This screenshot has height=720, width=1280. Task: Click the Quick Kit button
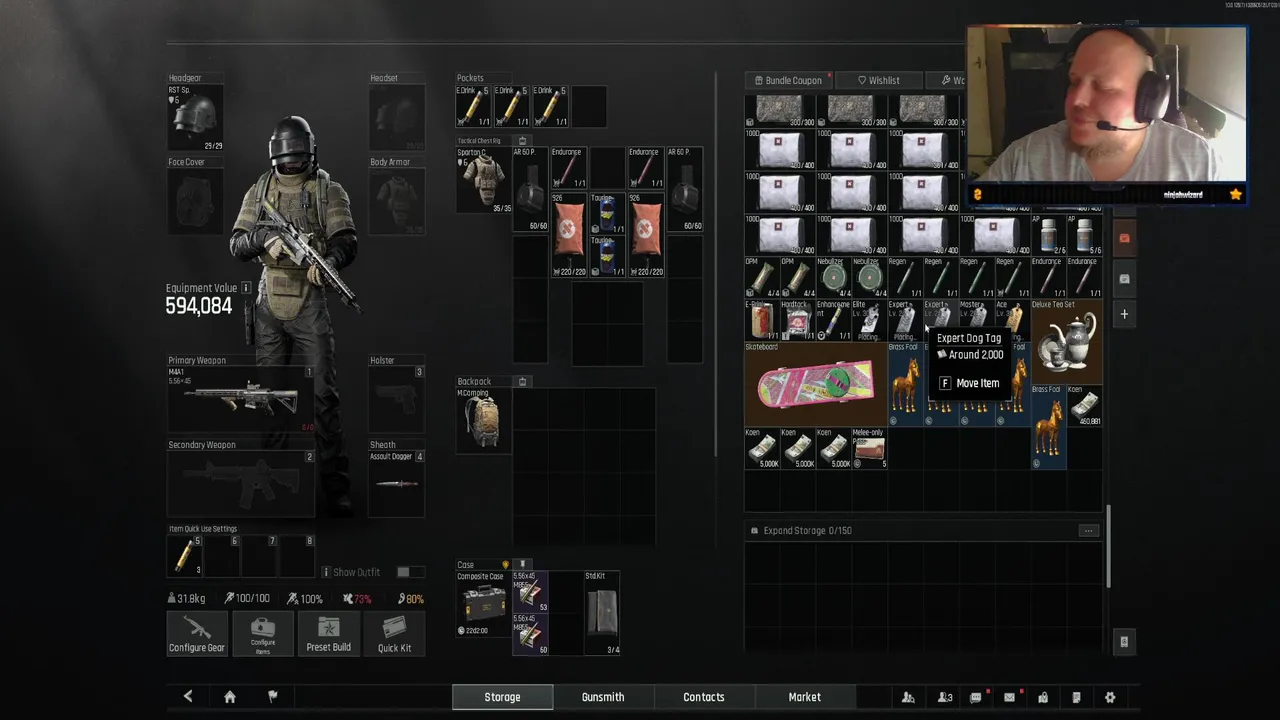point(394,634)
